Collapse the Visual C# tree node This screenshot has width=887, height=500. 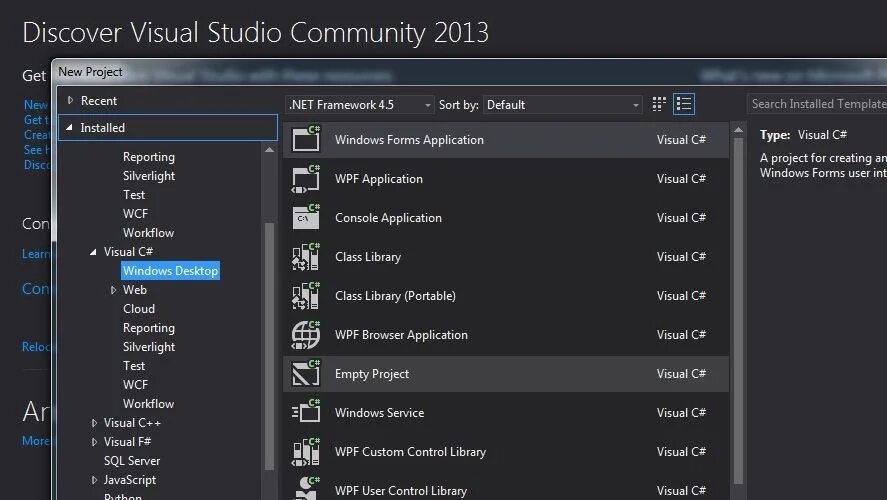pyautogui.click(x=93, y=252)
